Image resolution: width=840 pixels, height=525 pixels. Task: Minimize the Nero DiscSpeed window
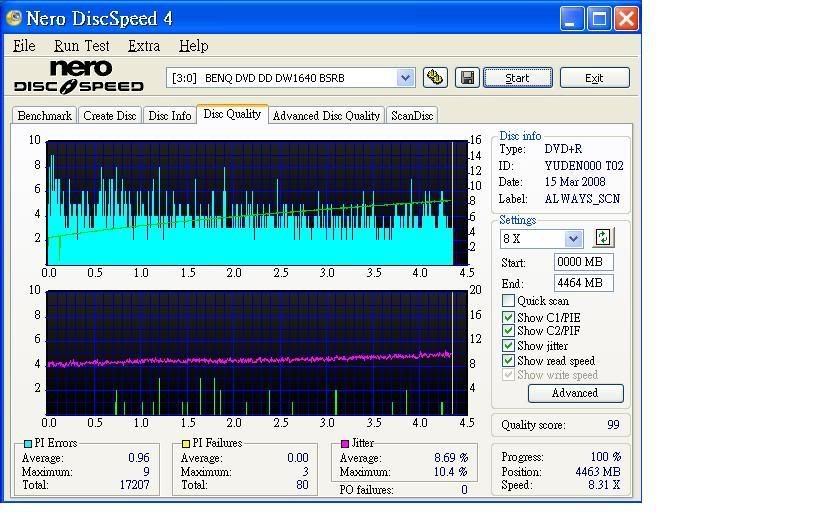(x=572, y=19)
